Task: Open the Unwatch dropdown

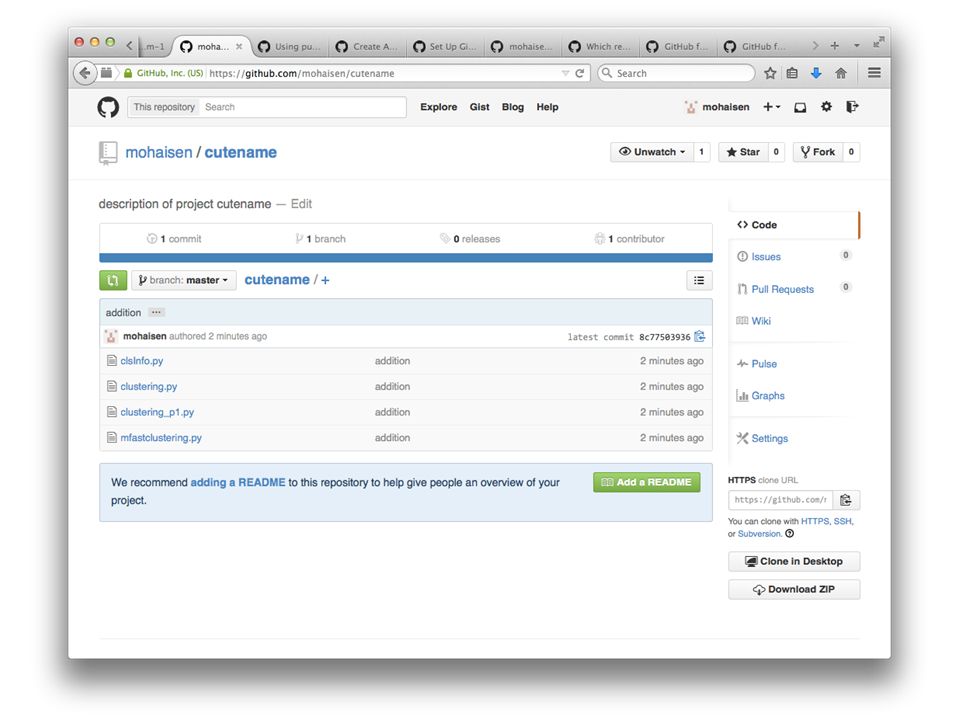Action: pos(652,152)
